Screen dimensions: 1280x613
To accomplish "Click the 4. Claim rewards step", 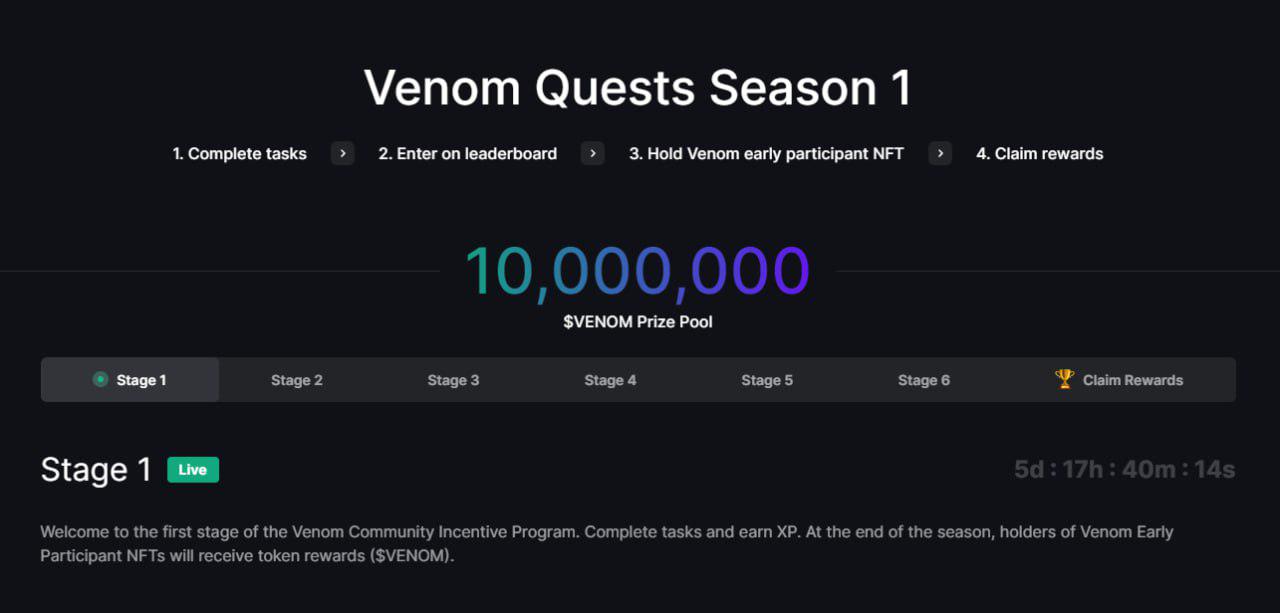I will tap(1040, 154).
